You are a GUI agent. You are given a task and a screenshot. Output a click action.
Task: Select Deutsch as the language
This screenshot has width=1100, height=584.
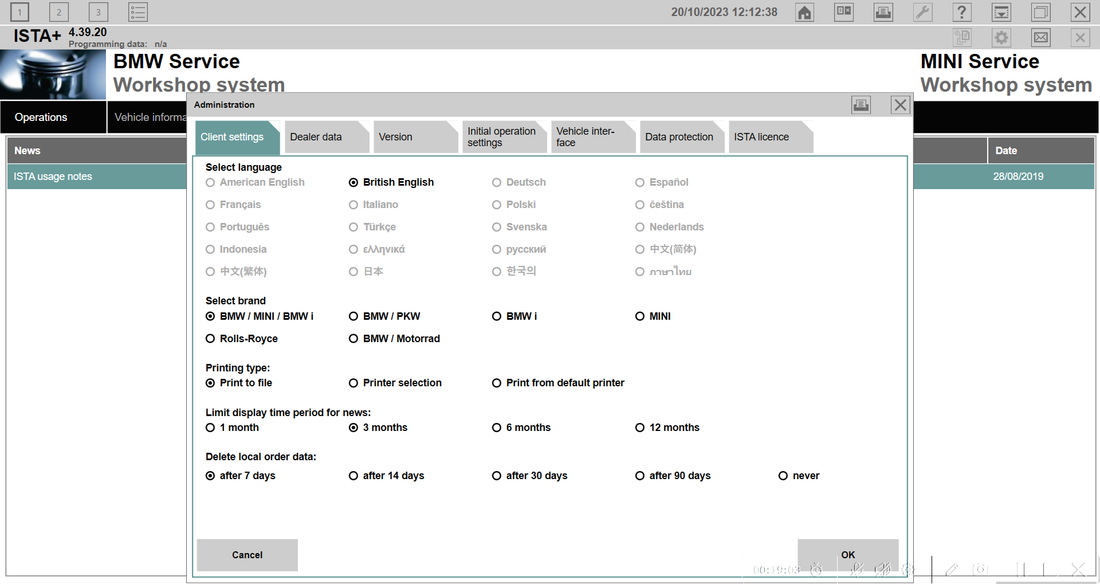495,182
